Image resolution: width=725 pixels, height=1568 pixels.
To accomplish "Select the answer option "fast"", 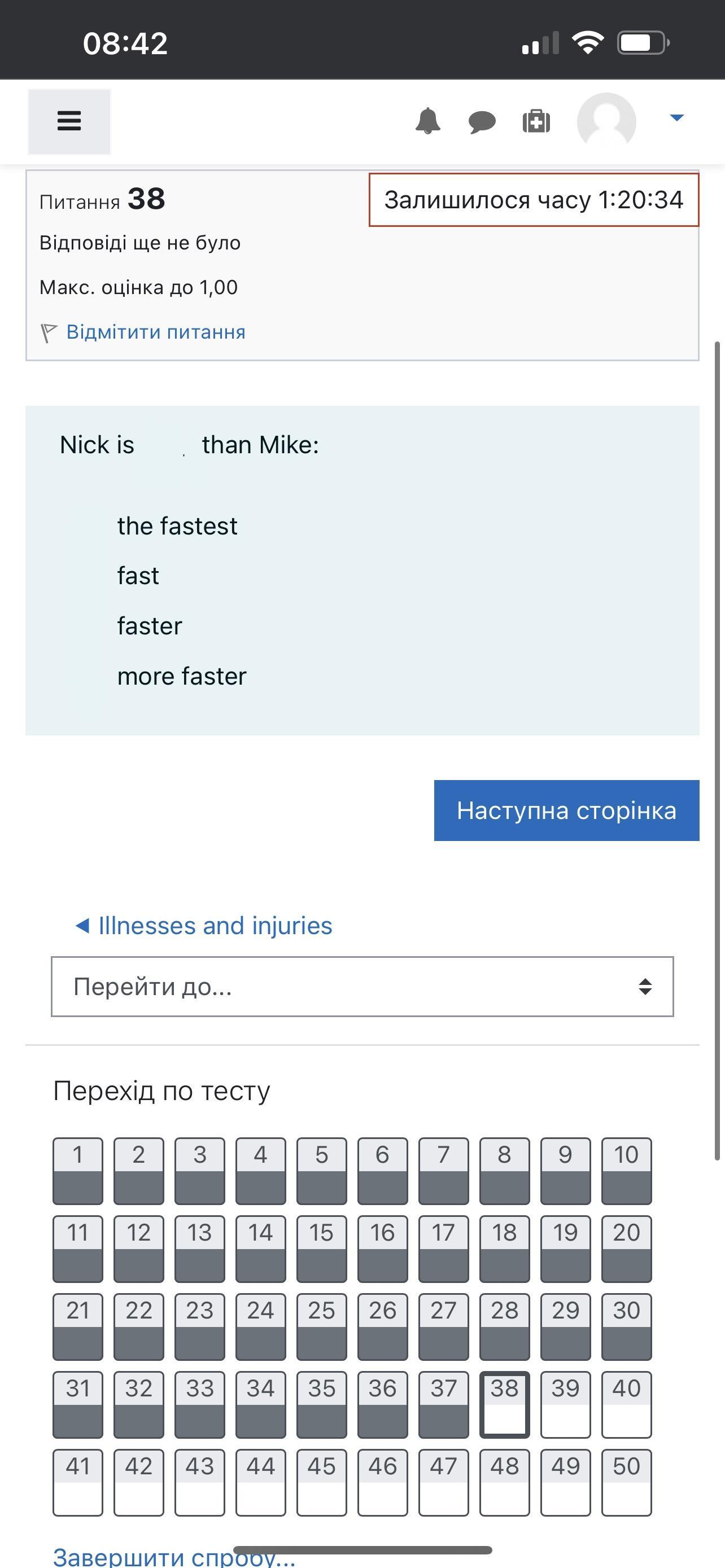I will [138, 576].
